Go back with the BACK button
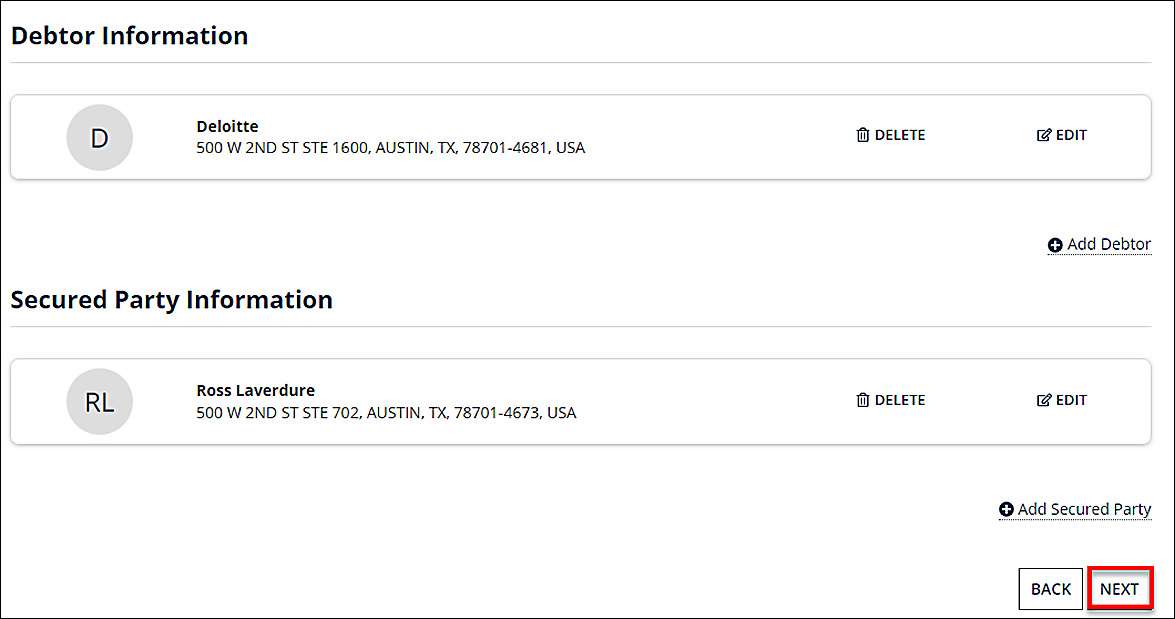 coord(1050,589)
